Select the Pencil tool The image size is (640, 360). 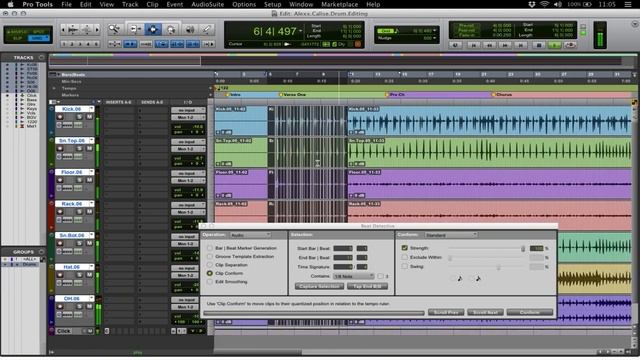[207, 29]
